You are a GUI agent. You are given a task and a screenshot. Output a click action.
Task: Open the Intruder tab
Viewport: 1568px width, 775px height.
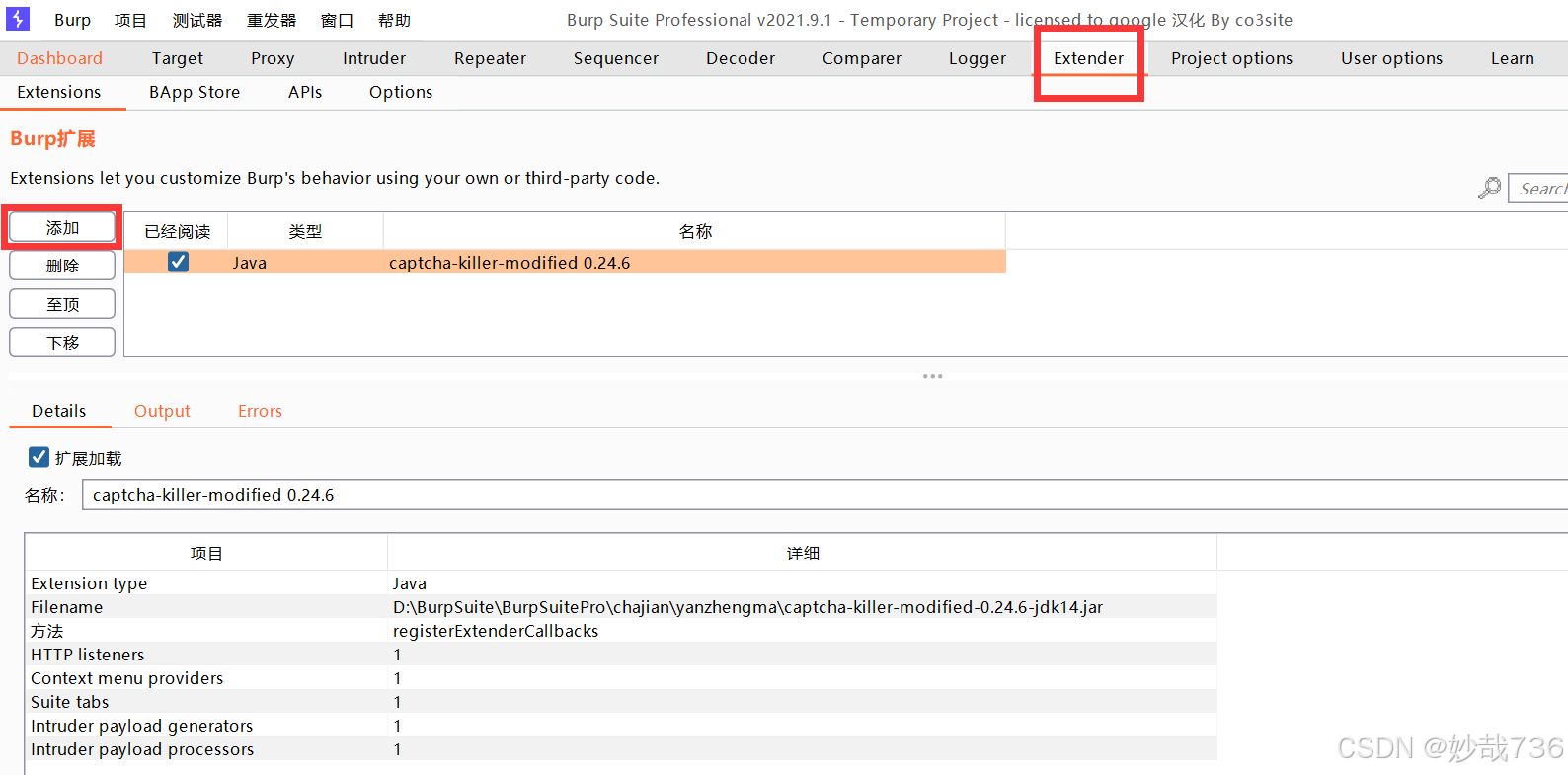coord(374,58)
